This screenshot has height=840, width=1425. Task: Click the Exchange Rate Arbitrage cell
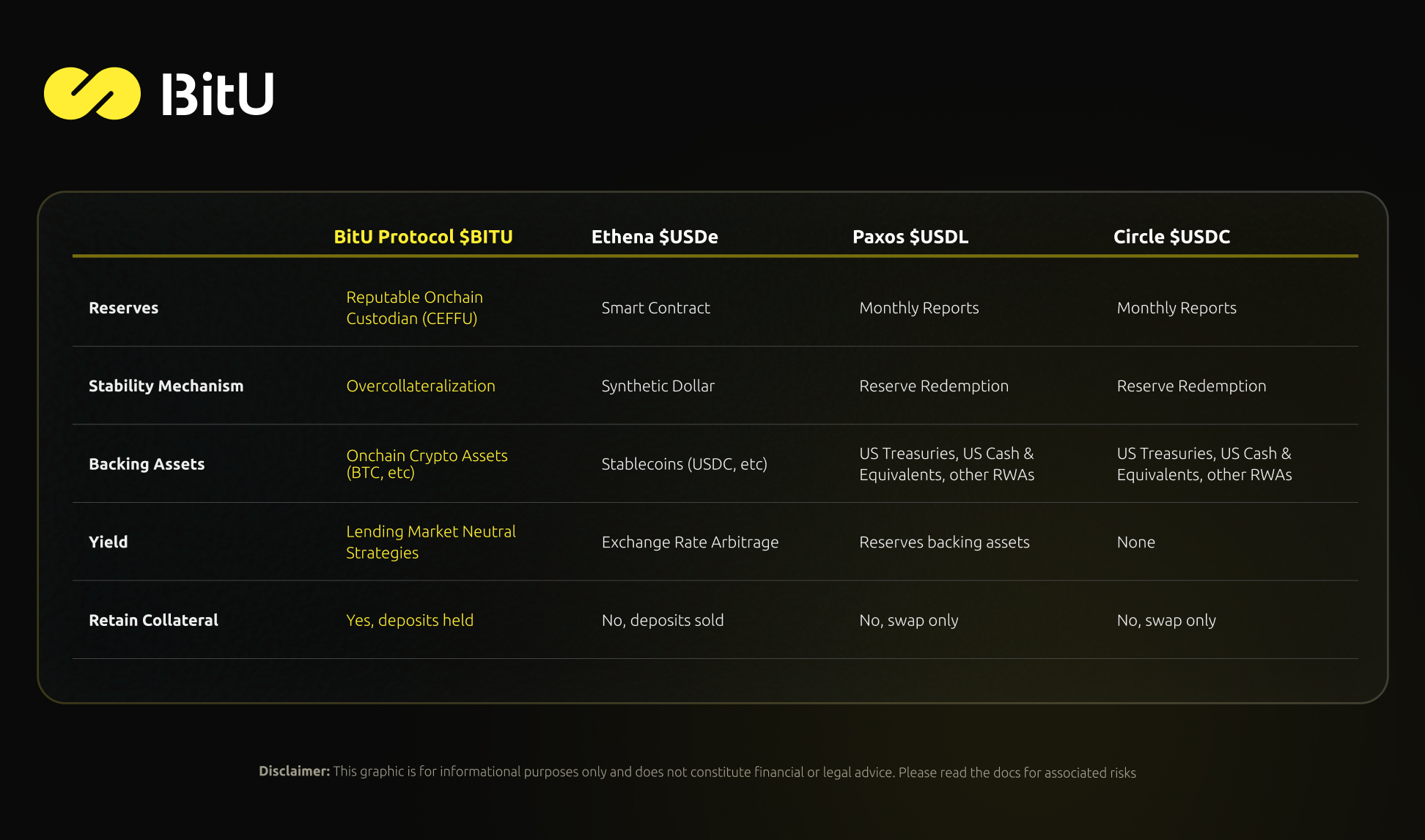coord(690,542)
